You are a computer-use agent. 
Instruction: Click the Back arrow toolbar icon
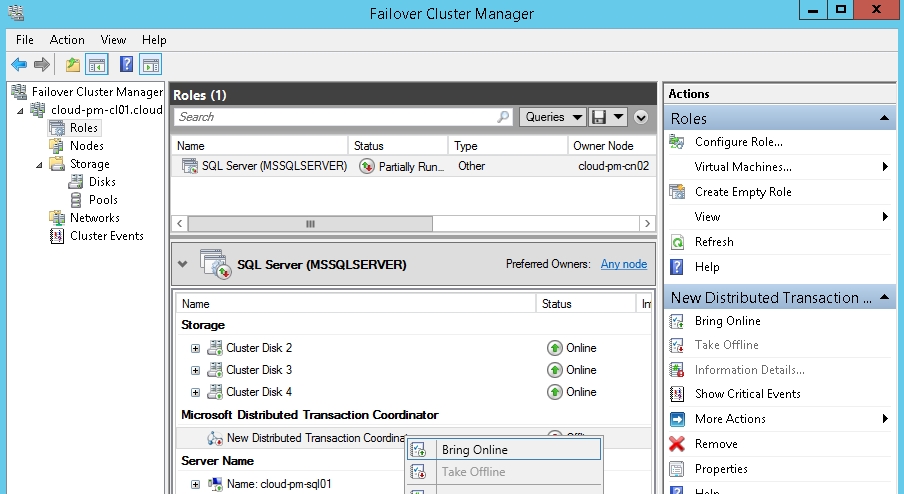coord(19,65)
